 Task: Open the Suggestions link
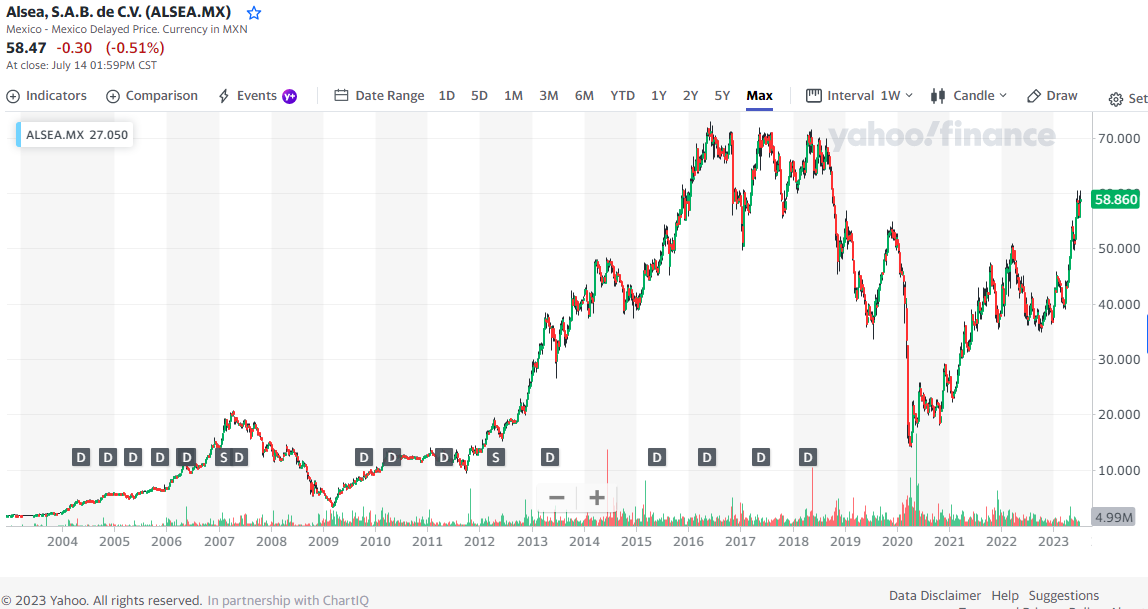(1064, 595)
